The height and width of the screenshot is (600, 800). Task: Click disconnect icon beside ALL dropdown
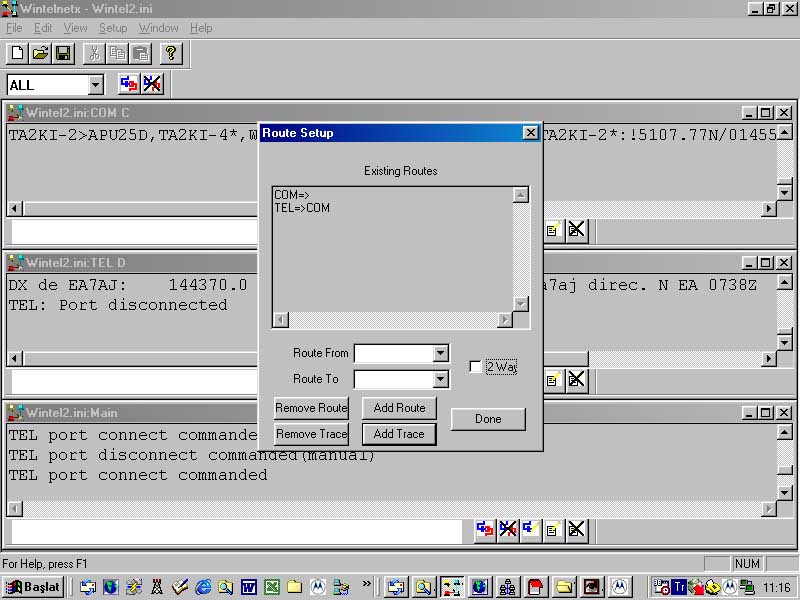click(152, 84)
